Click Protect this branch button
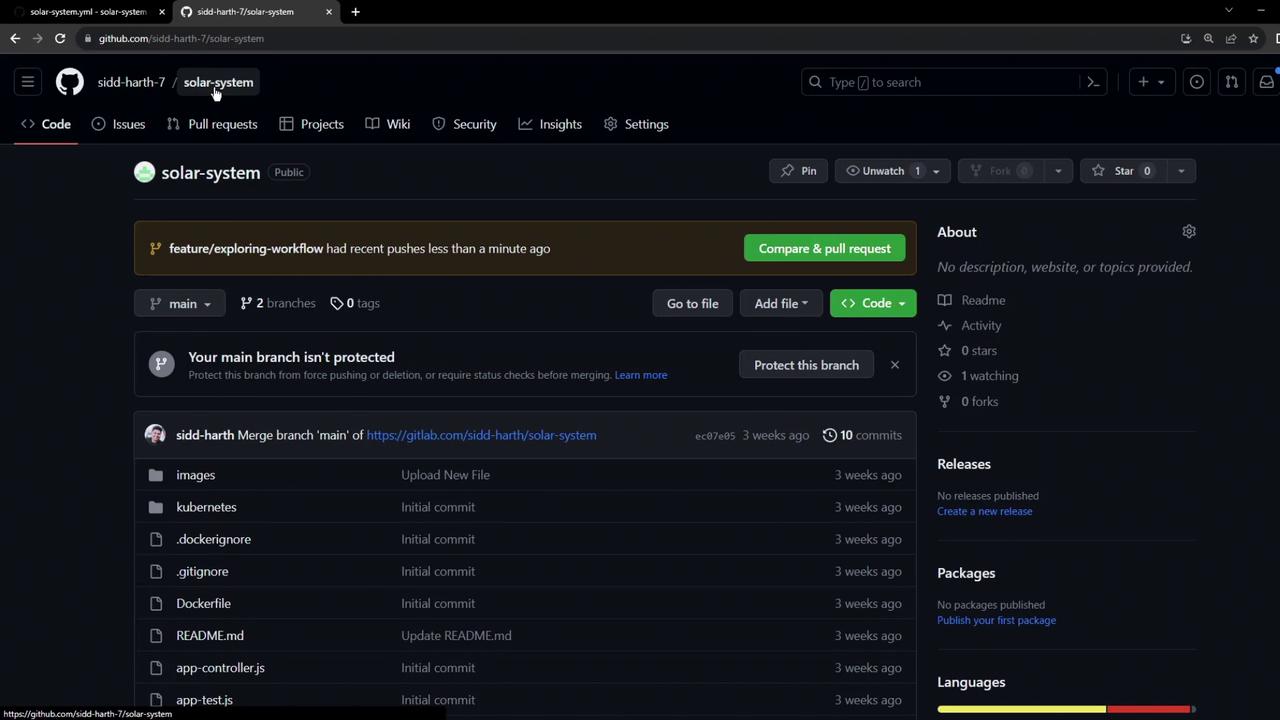 click(806, 365)
